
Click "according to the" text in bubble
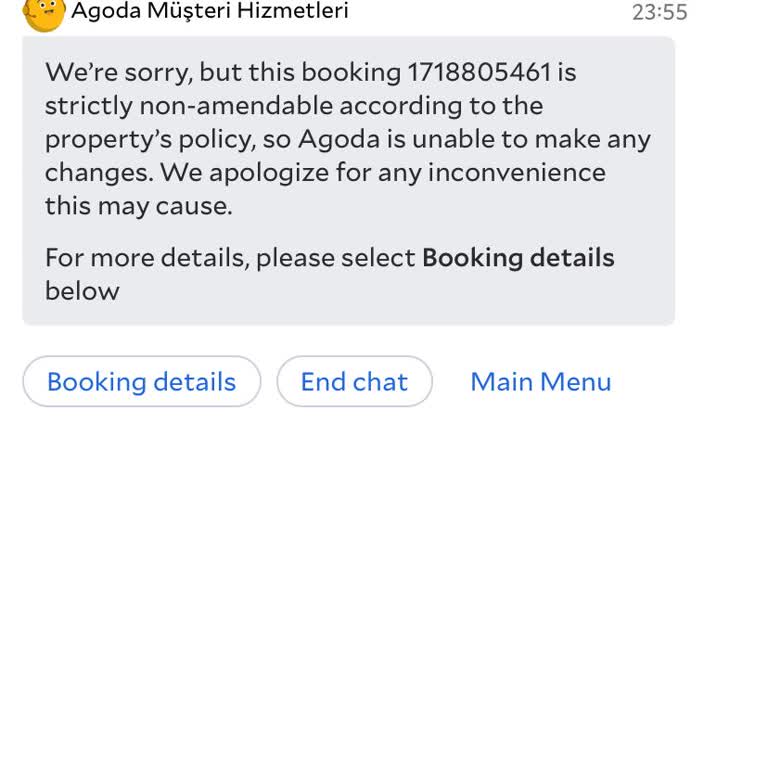(446, 106)
